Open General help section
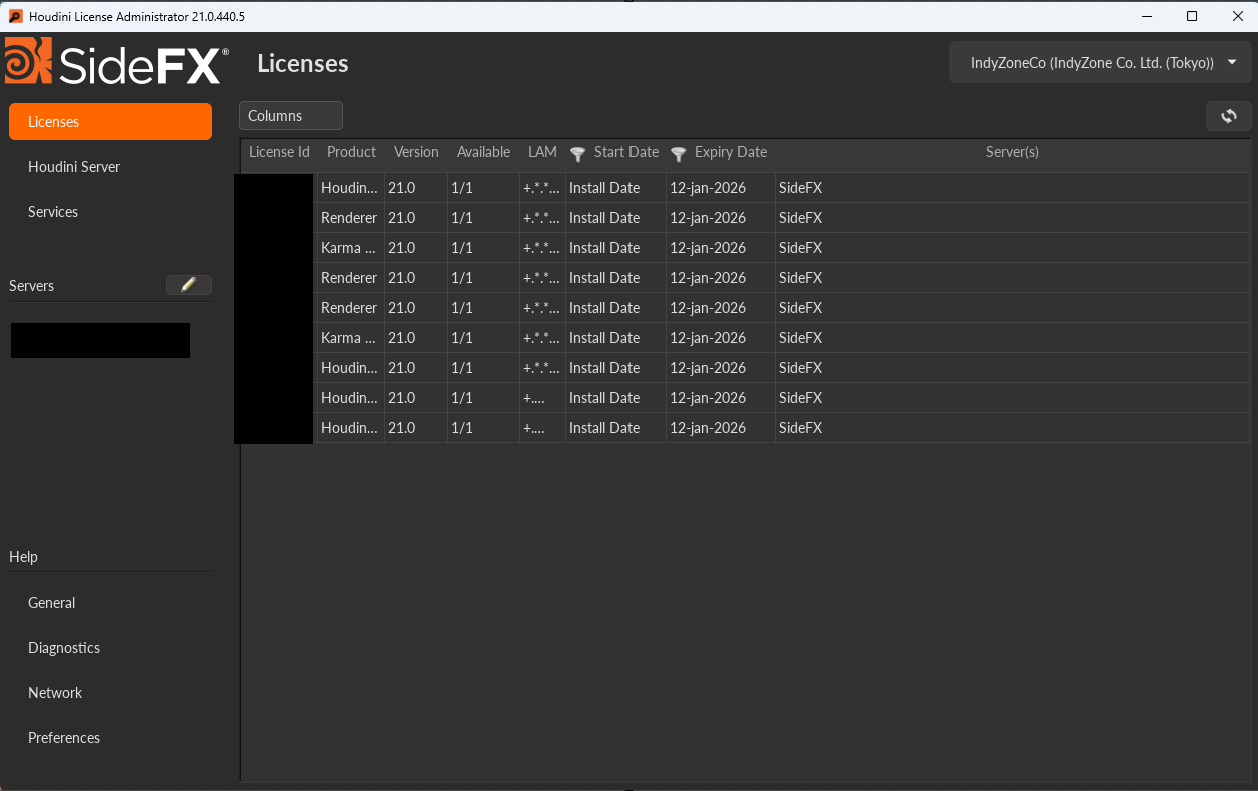The image size is (1258, 791). (x=52, y=603)
